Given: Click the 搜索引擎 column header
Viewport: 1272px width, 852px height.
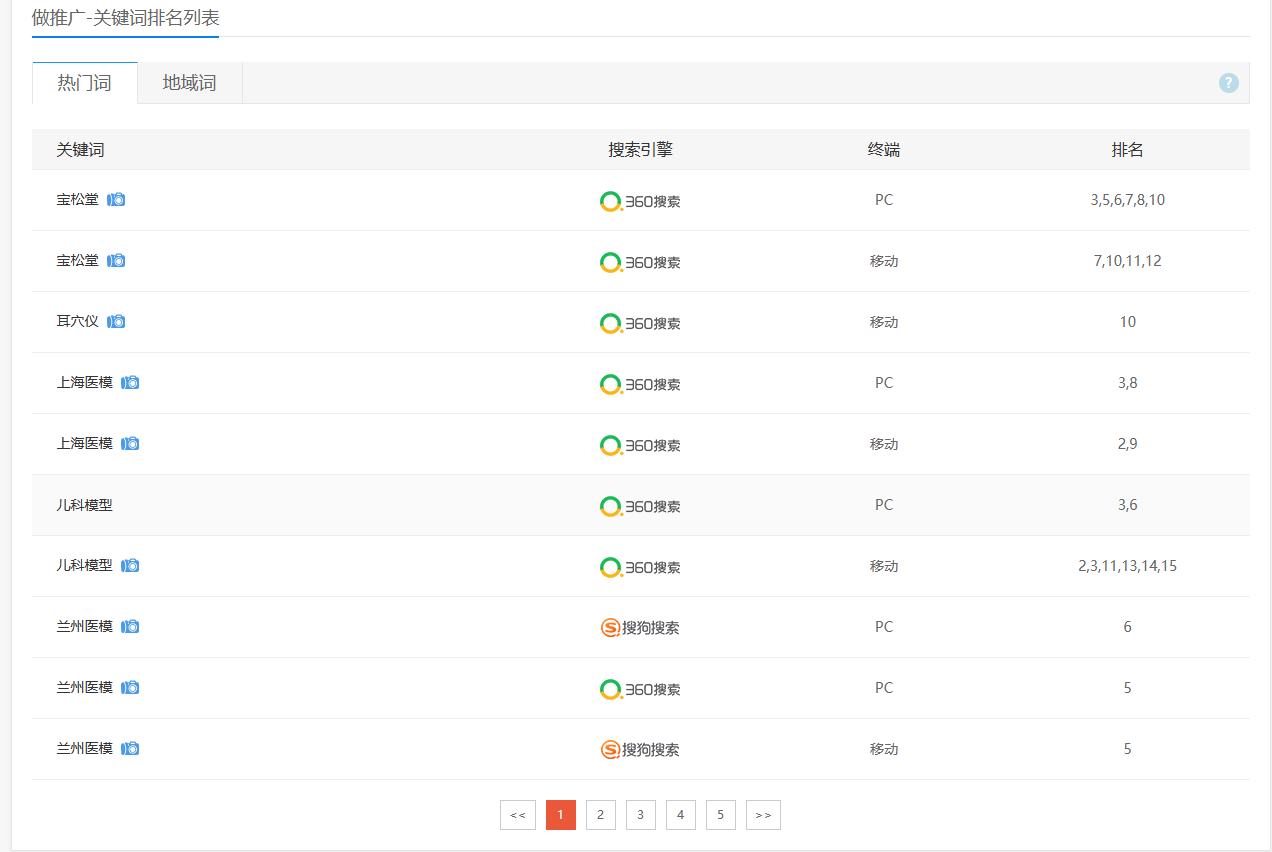Looking at the screenshot, I should coord(641,150).
